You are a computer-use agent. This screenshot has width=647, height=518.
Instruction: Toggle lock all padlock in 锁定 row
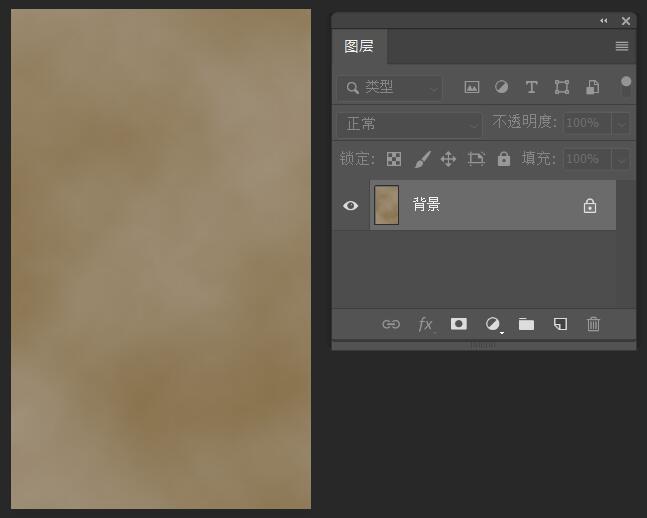(x=504, y=158)
